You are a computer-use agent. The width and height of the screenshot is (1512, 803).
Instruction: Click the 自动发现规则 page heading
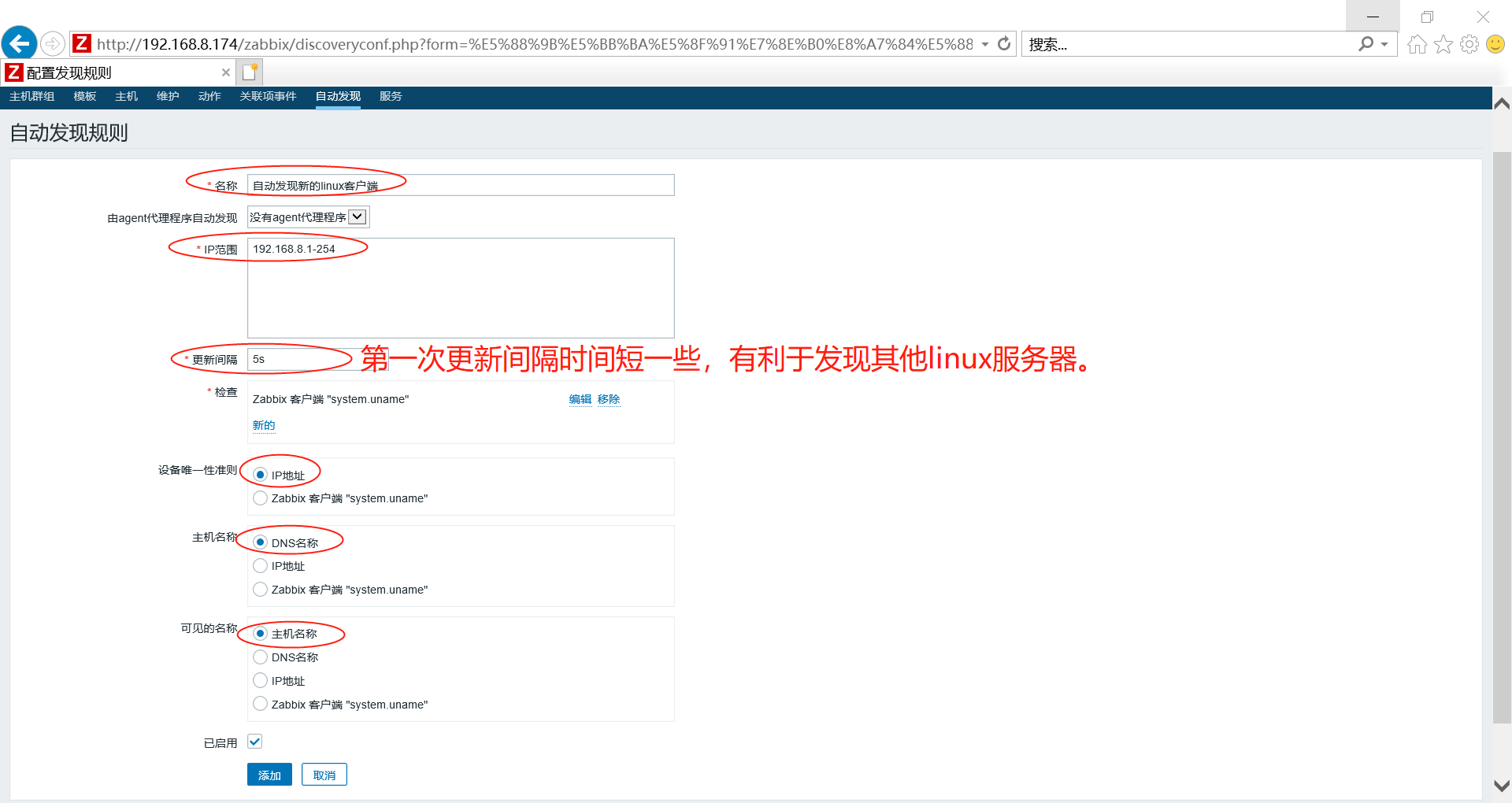[69, 132]
